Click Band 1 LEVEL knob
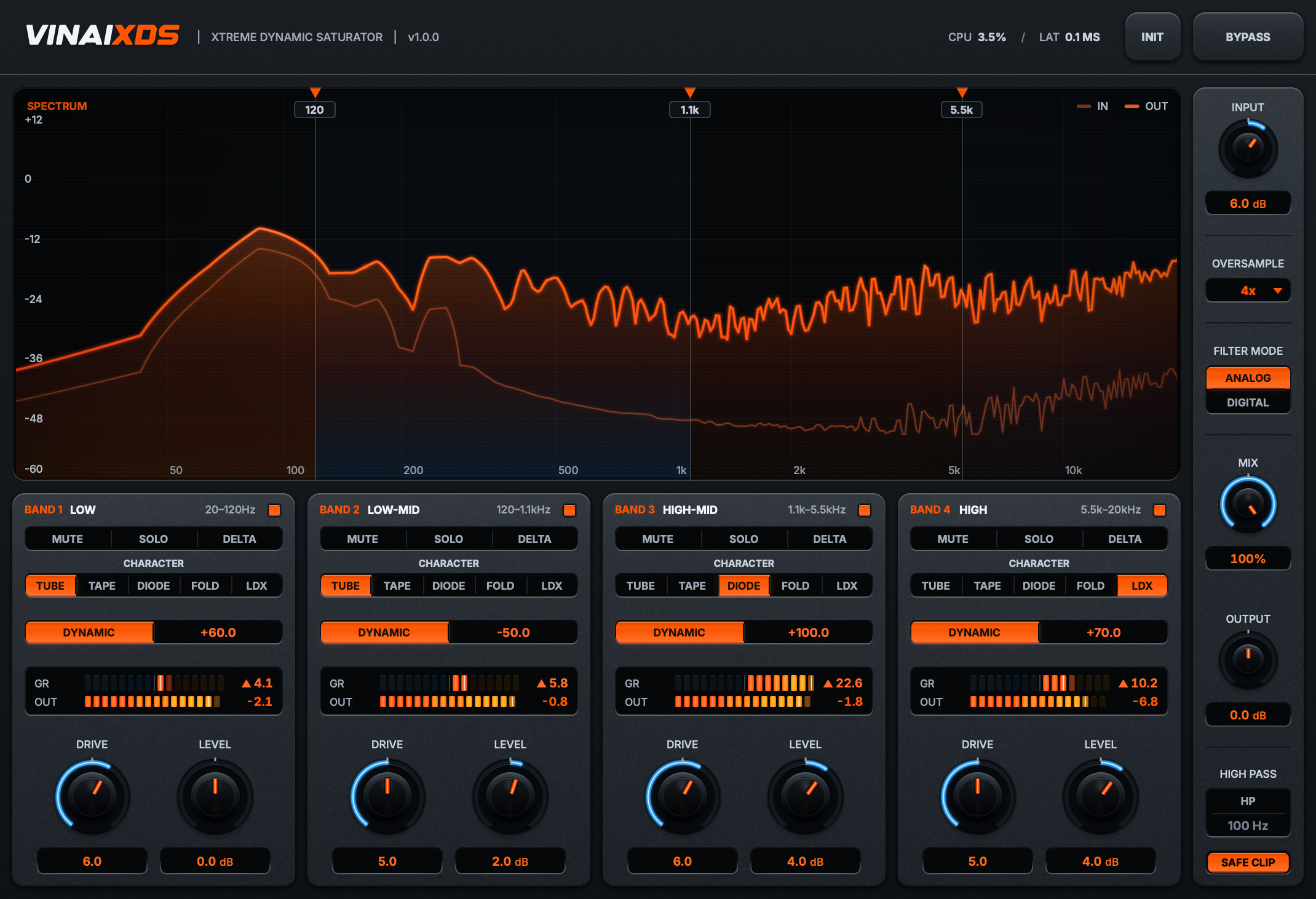This screenshot has width=1316, height=899. click(x=215, y=797)
